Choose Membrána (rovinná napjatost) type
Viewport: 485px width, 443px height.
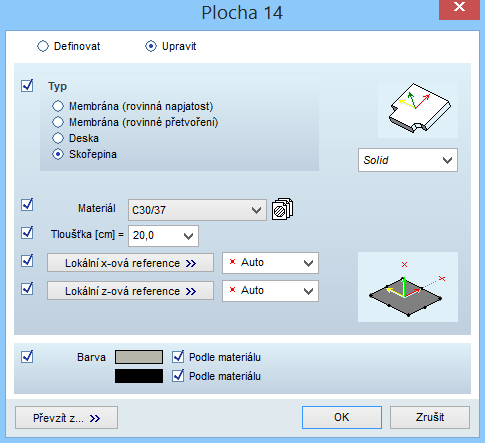tap(58, 106)
